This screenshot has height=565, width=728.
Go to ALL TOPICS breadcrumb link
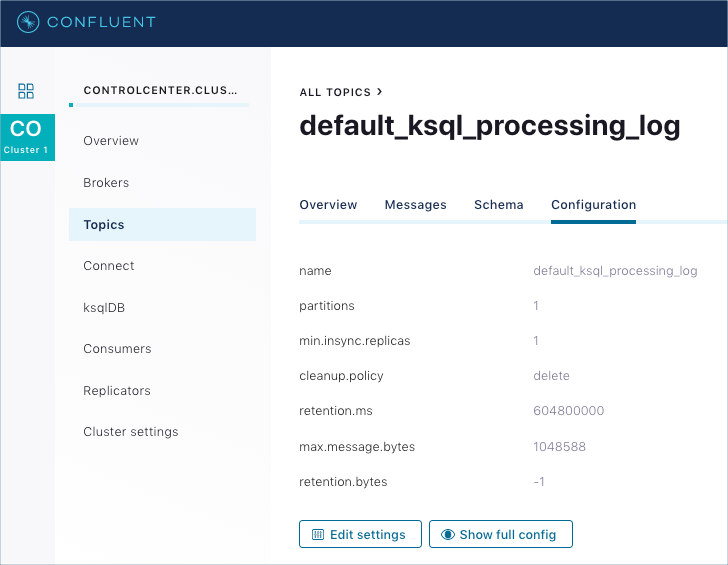(x=335, y=92)
